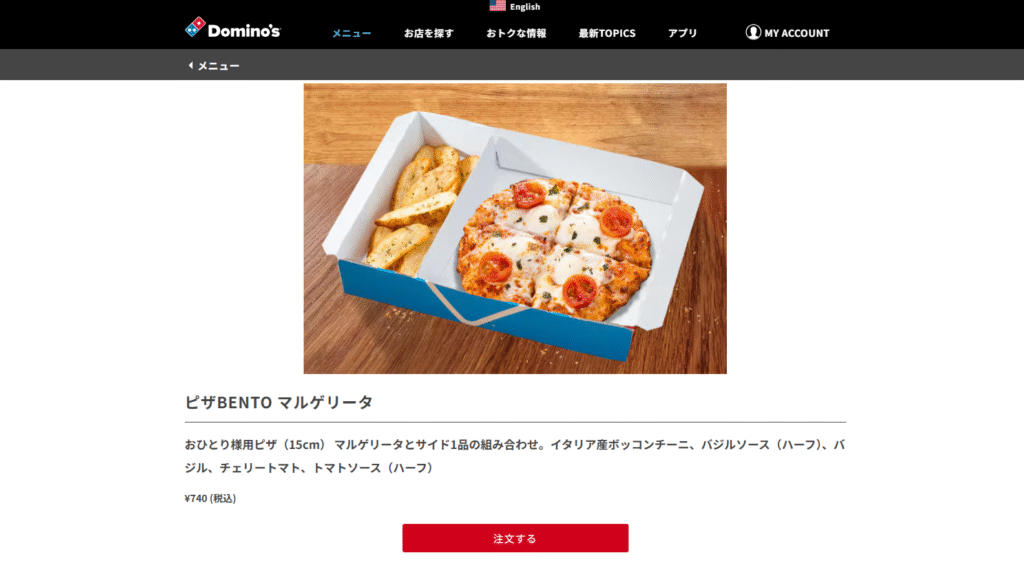Click the ピザBENTO マルゲリータ title
This screenshot has width=1024, height=573.
coord(279,402)
